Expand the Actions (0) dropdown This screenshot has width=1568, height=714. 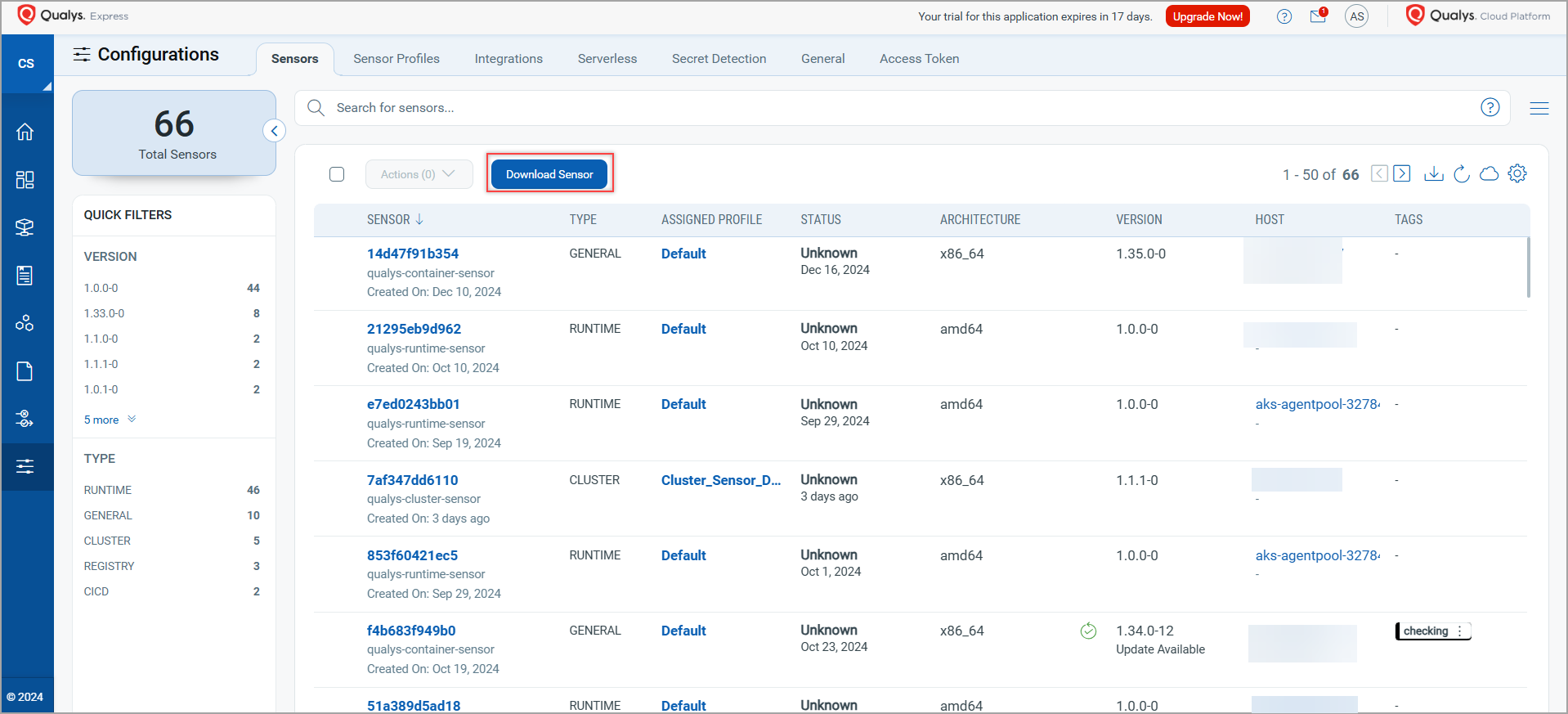coord(419,174)
